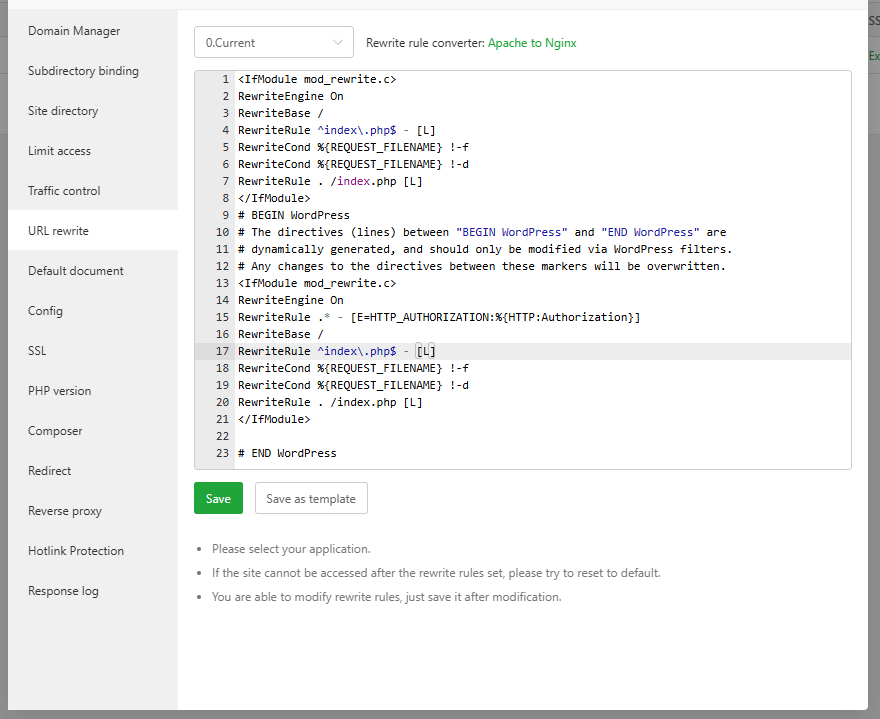Viewport: 880px width, 719px height.
Task: Switch to the SSL tab
Action: (x=37, y=351)
